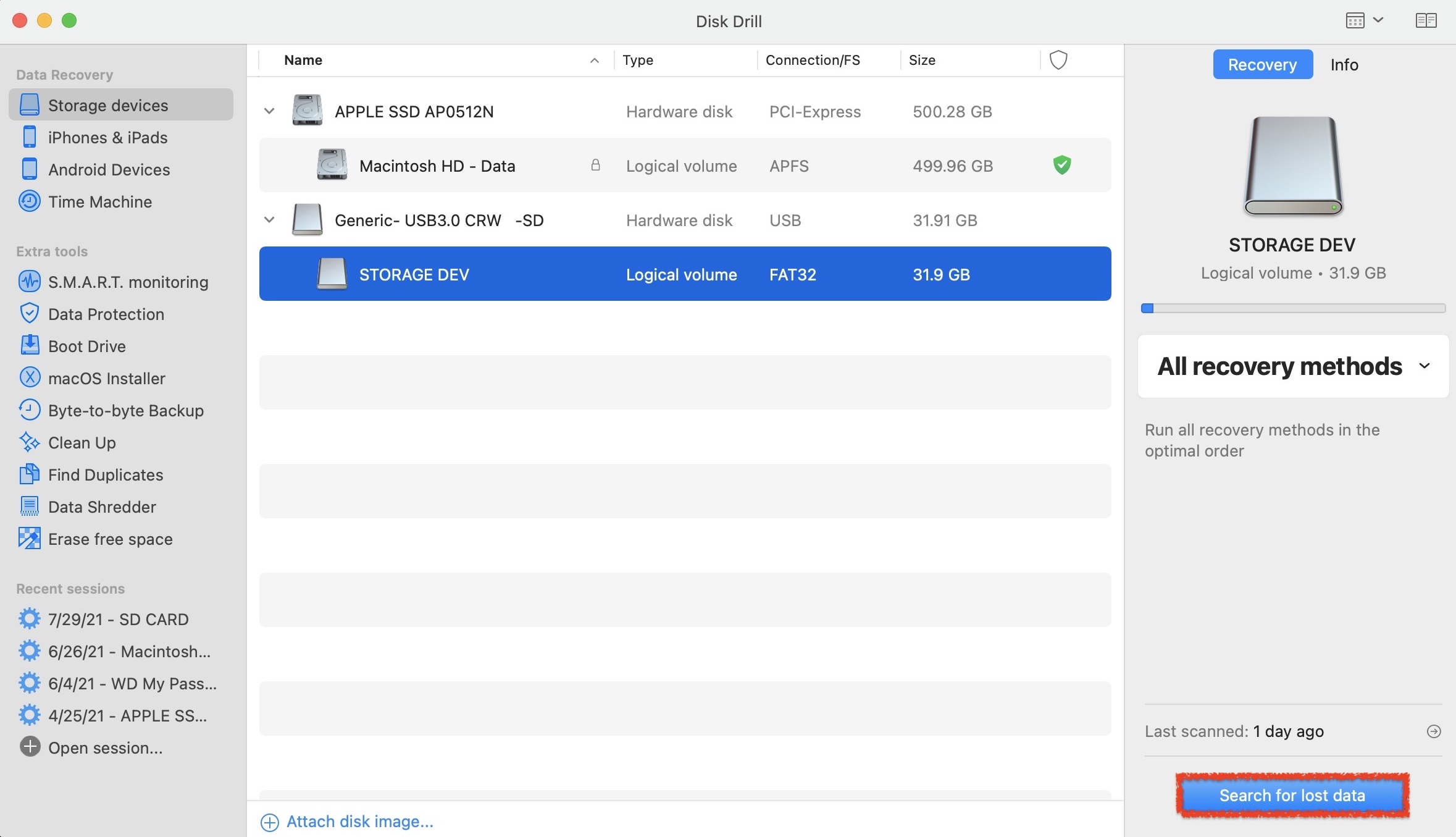Viewport: 1456px width, 837px height.
Task: Toggle the split view panel icon
Action: (x=1426, y=21)
